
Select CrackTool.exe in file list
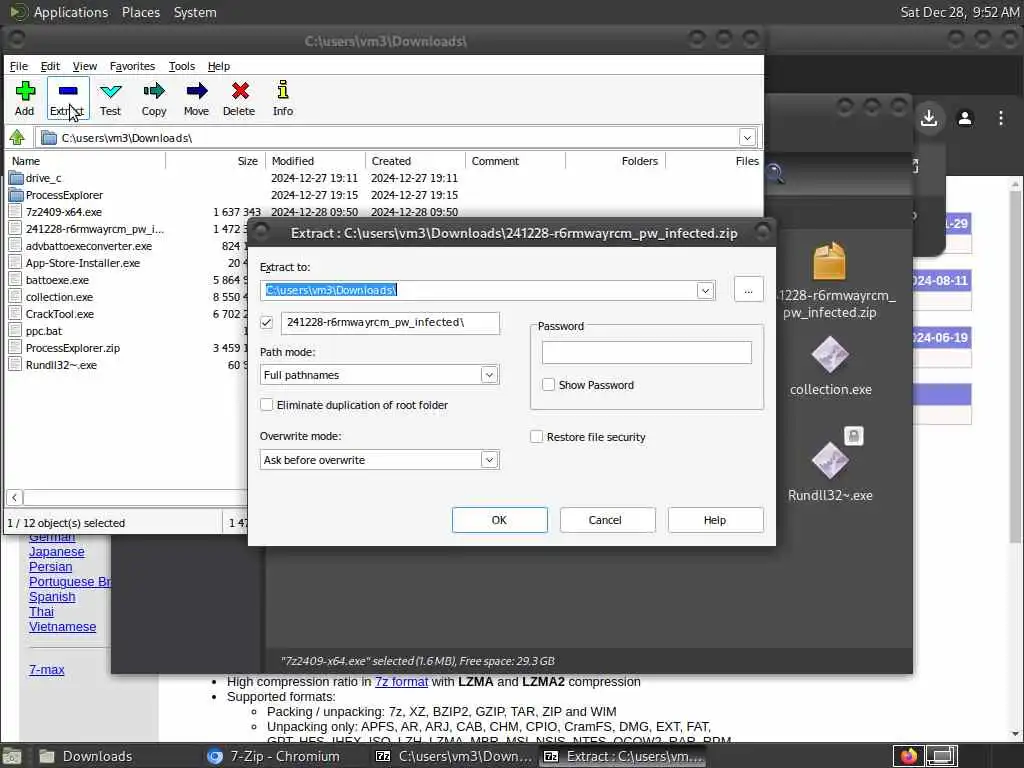[x=59, y=314]
